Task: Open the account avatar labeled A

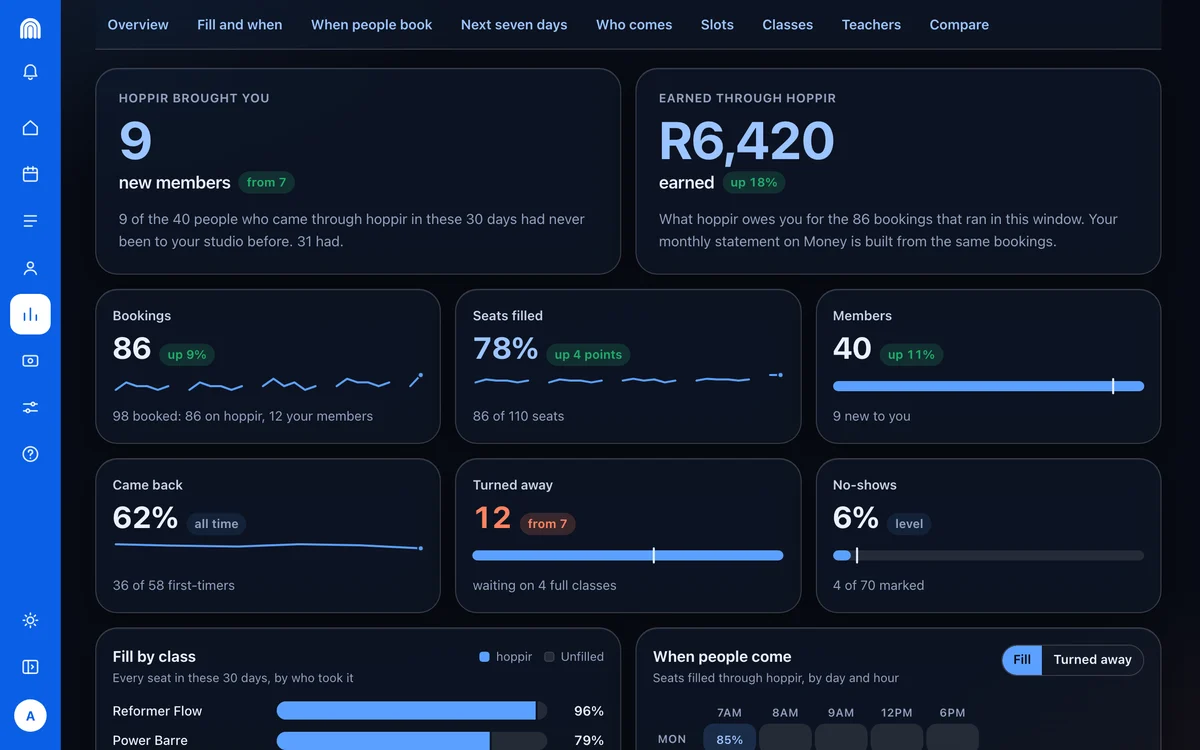Action: (x=30, y=716)
